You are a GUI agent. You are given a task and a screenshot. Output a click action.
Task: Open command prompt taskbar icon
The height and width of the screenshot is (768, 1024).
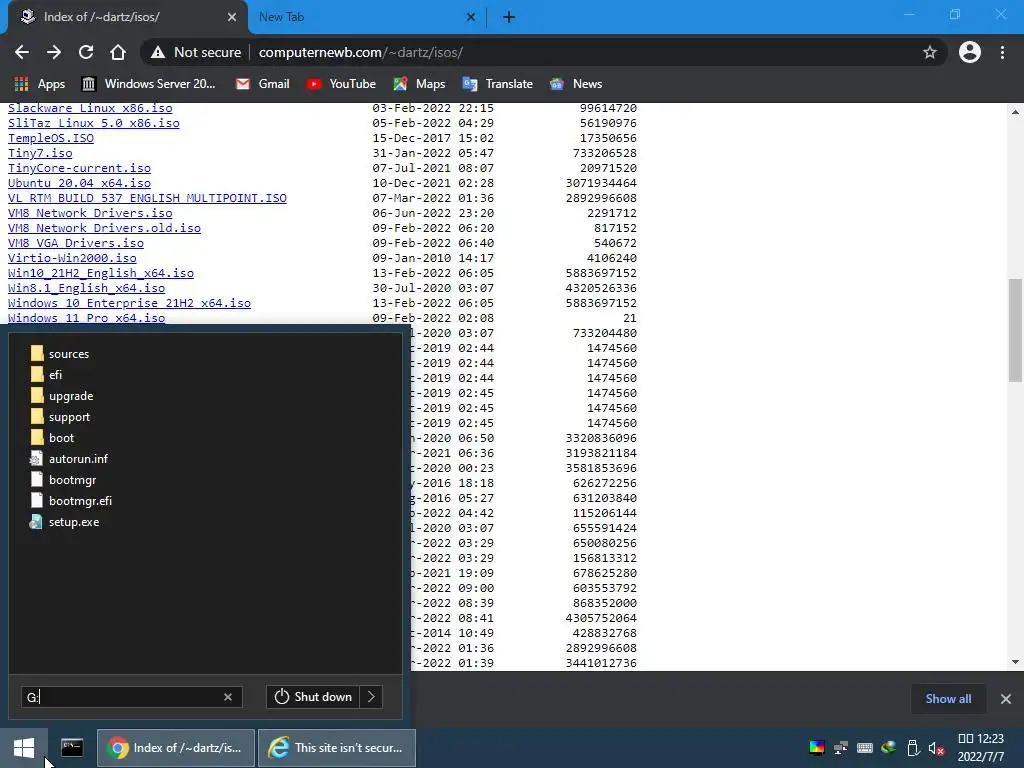pyautogui.click(x=72, y=747)
